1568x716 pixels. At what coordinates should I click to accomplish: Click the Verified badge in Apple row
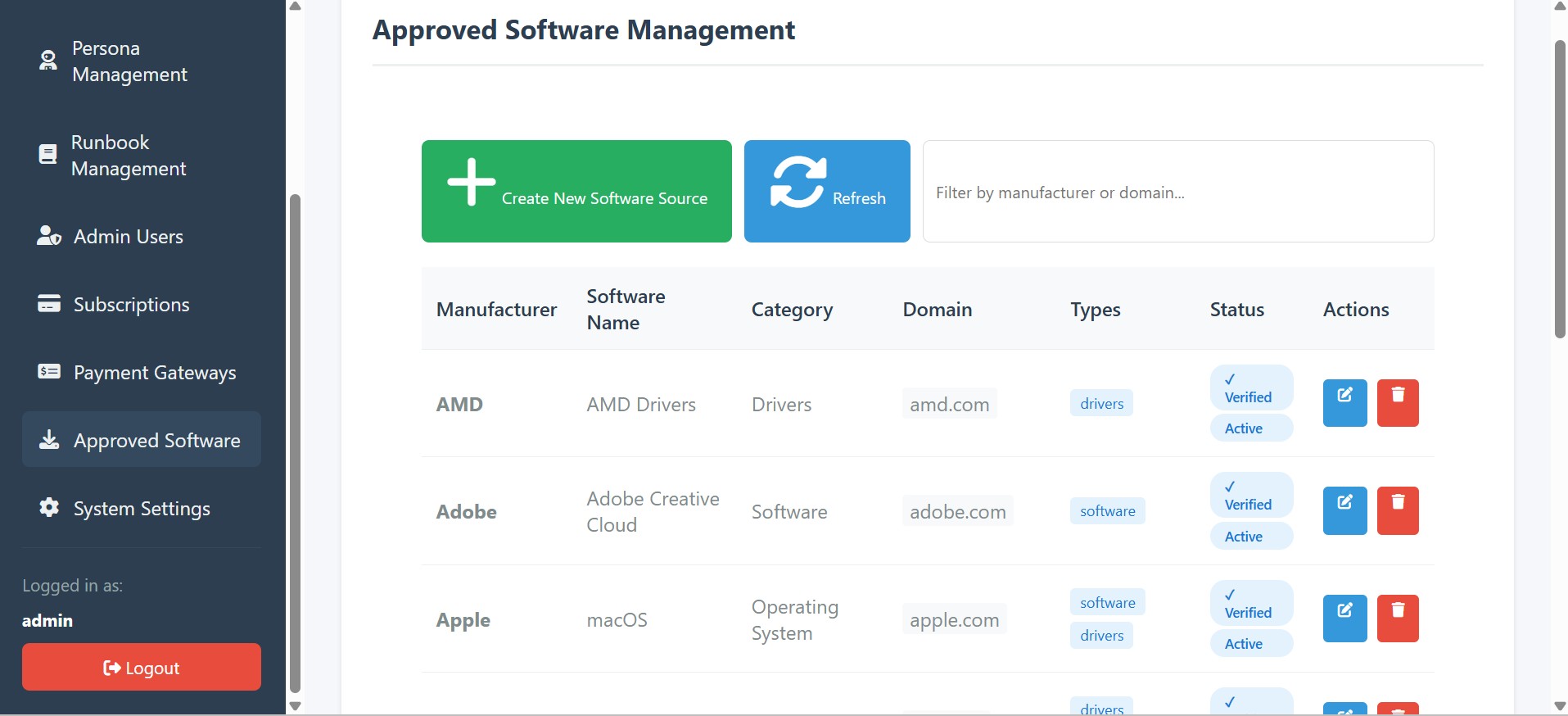coord(1251,603)
